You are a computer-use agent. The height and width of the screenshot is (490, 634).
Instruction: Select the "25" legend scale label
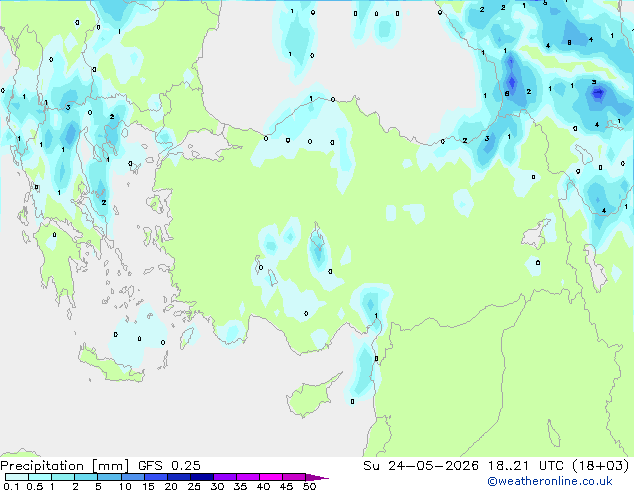point(194,486)
